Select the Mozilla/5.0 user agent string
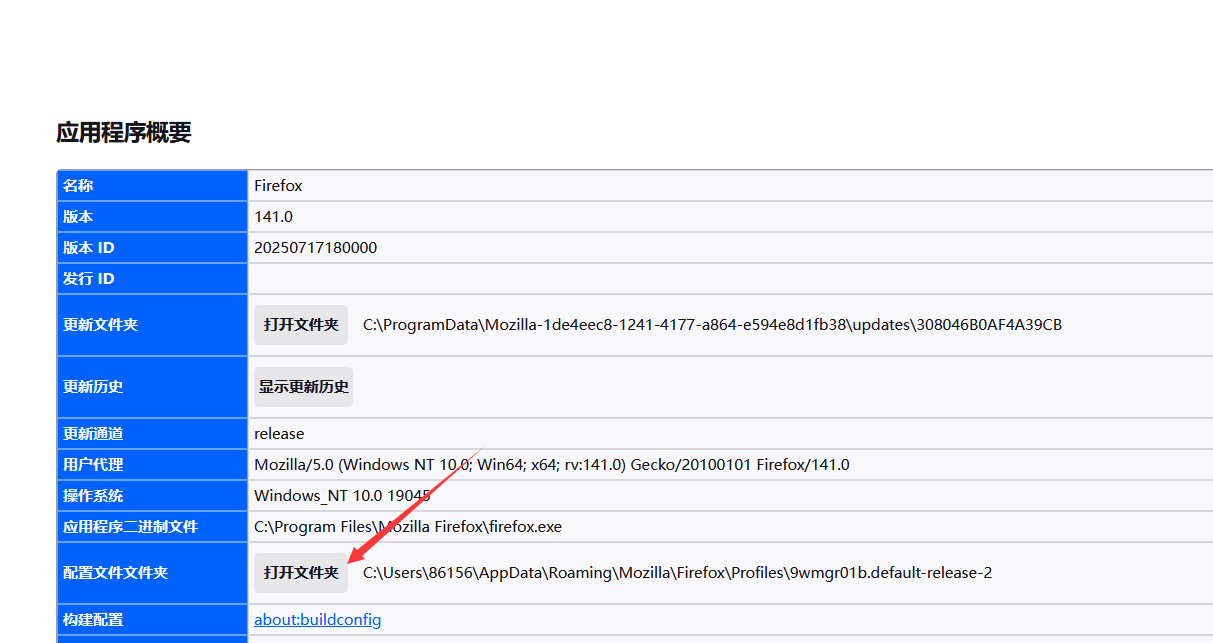The width and height of the screenshot is (1213, 643). (x=552, y=465)
